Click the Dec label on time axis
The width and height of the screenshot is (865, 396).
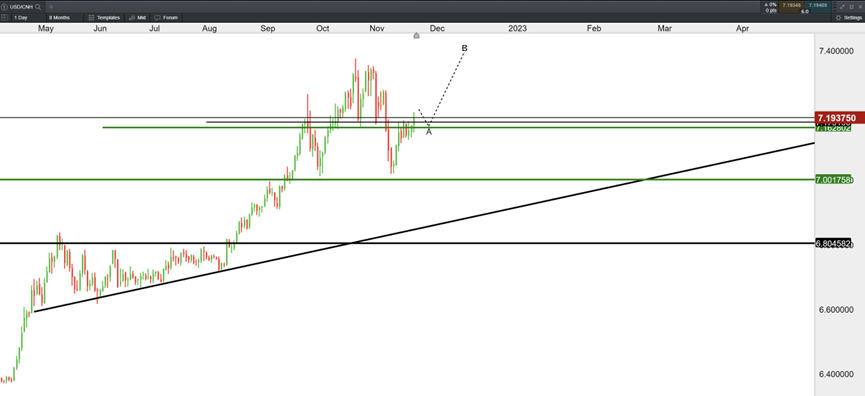pyautogui.click(x=438, y=29)
